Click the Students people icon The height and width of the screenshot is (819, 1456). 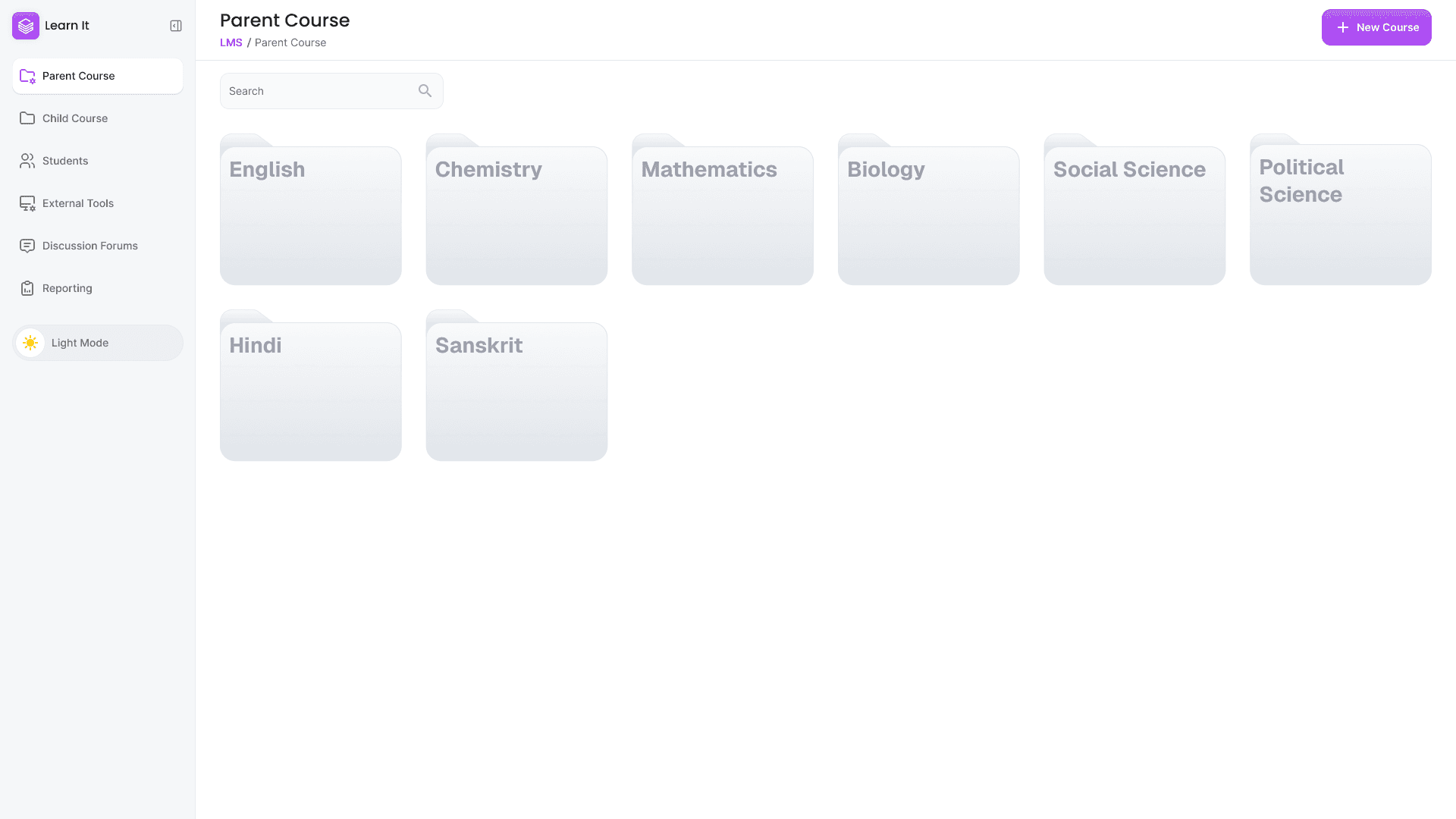27,161
